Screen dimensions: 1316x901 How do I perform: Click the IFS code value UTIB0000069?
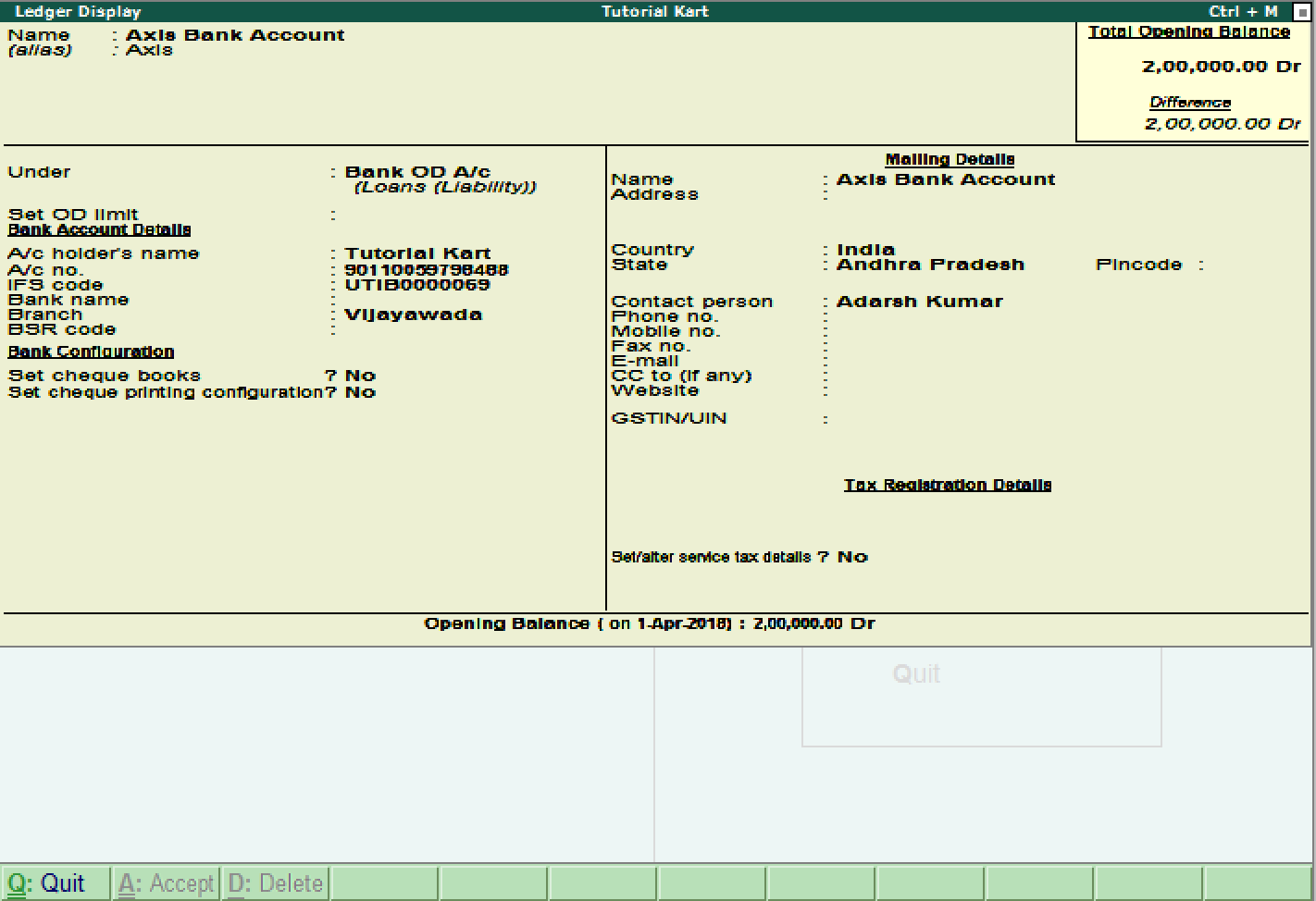(x=417, y=285)
